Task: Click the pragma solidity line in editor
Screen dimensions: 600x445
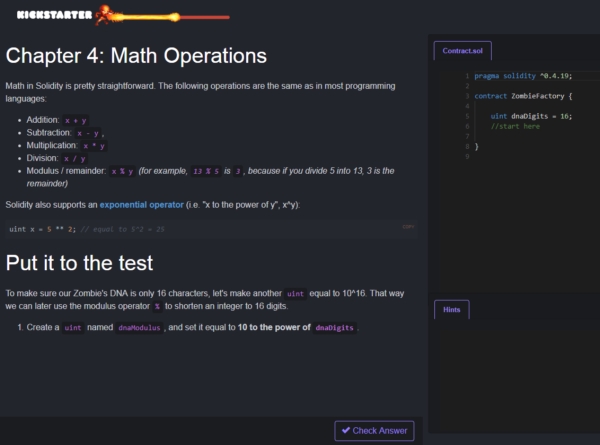Action: point(522,76)
